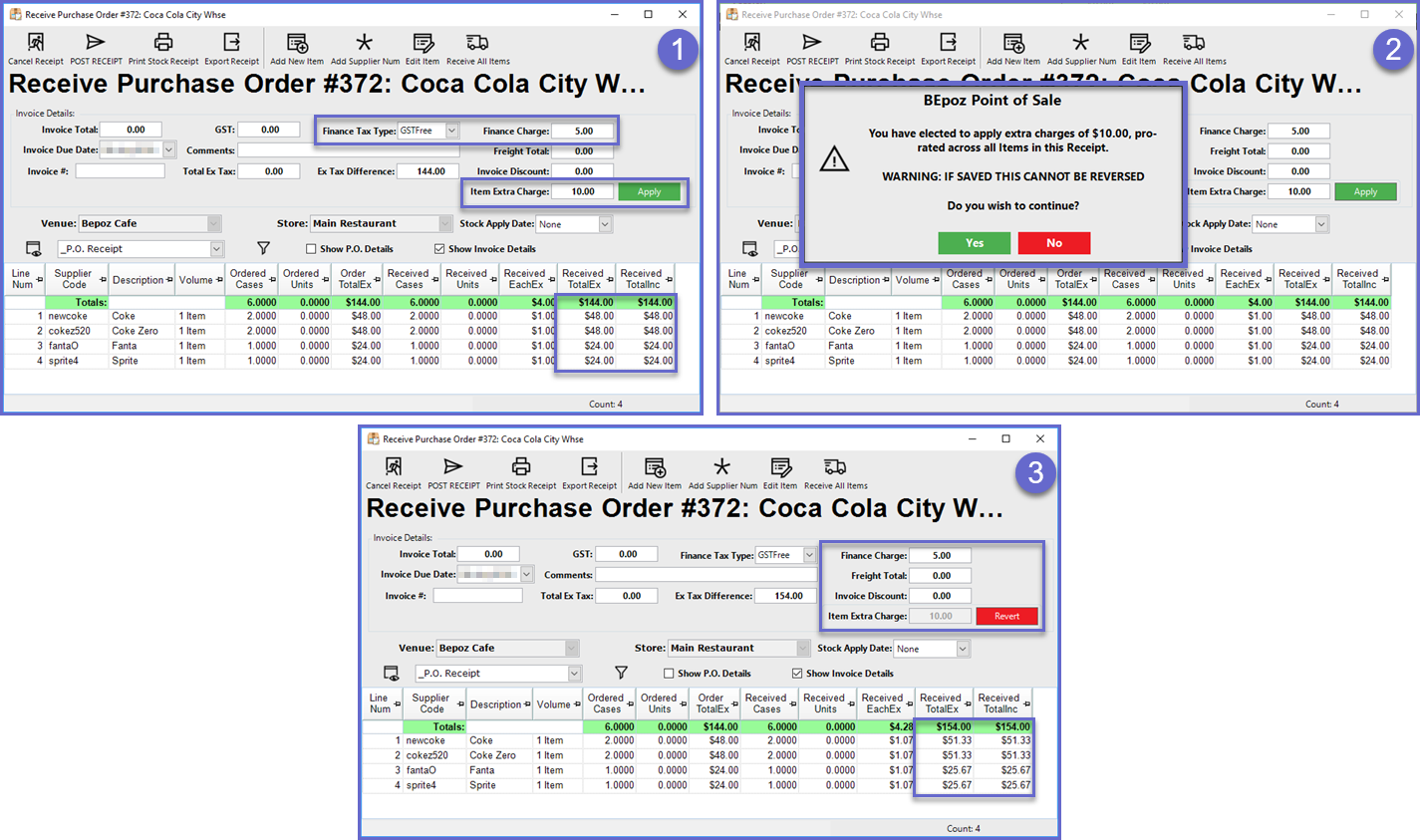Click the red Revert button
Screen dimensions: 1420x840
1006,616
